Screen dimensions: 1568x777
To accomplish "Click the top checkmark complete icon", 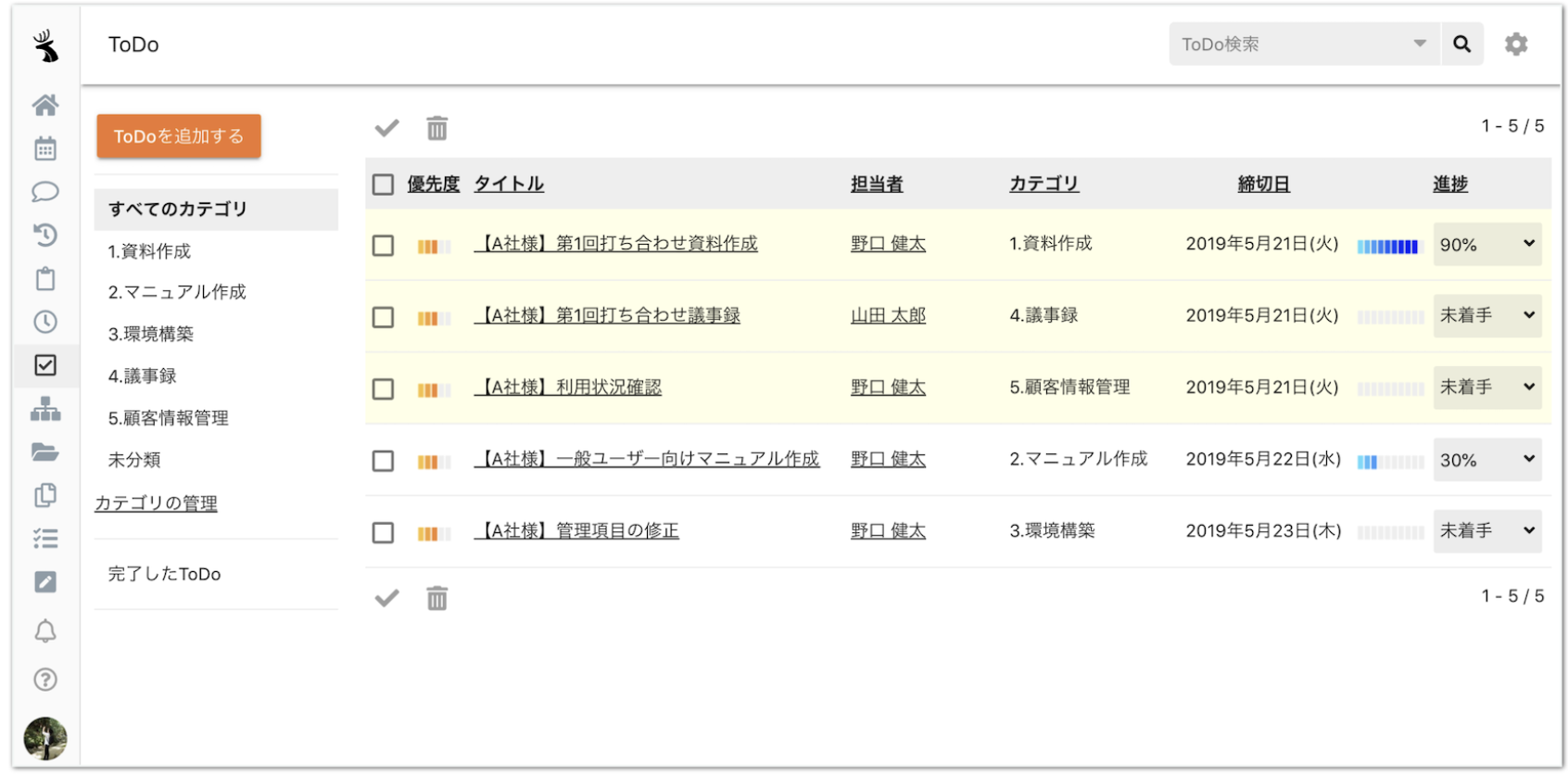I will click(386, 128).
